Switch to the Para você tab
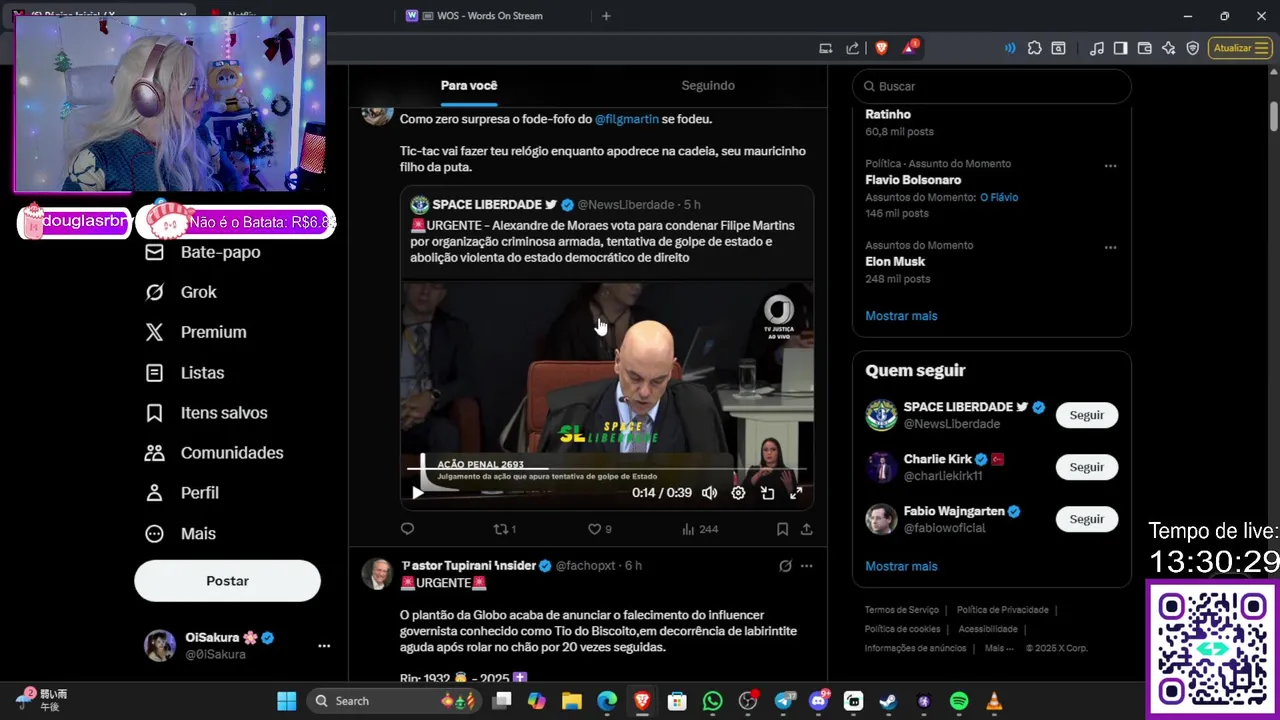This screenshot has width=1280, height=720. [x=469, y=85]
